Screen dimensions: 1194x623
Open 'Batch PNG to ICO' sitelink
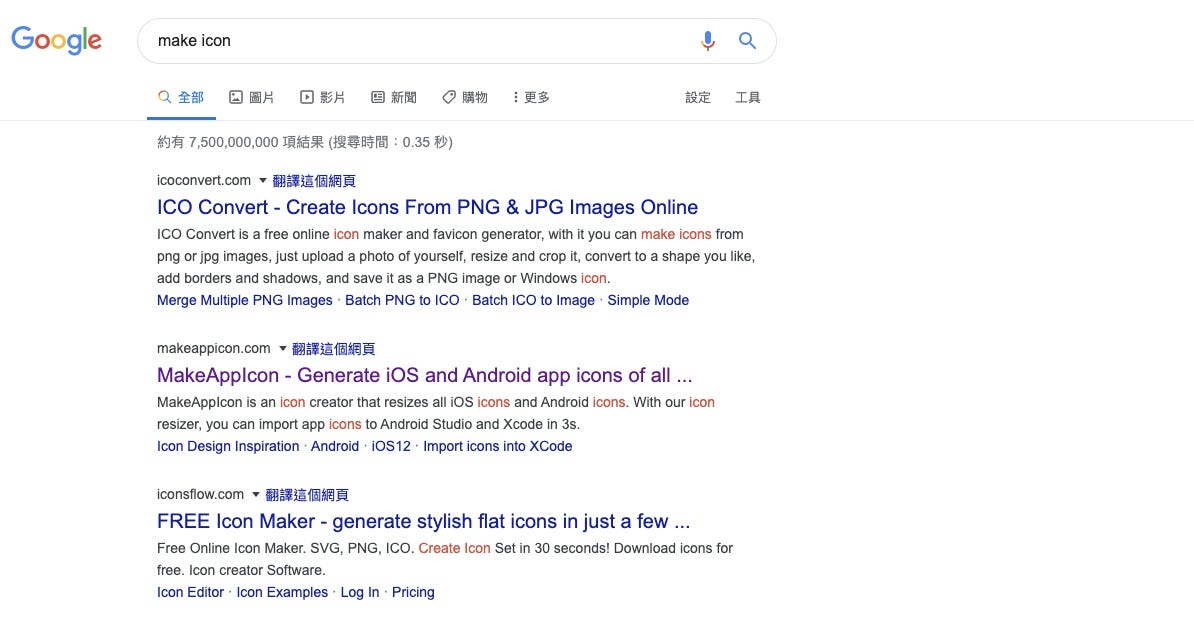pyautogui.click(x=402, y=300)
